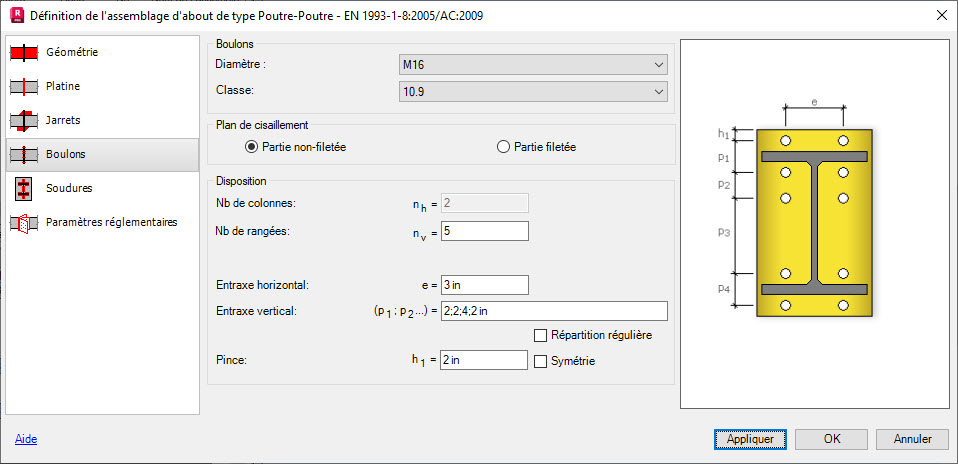Confirm with the OK button

point(832,439)
